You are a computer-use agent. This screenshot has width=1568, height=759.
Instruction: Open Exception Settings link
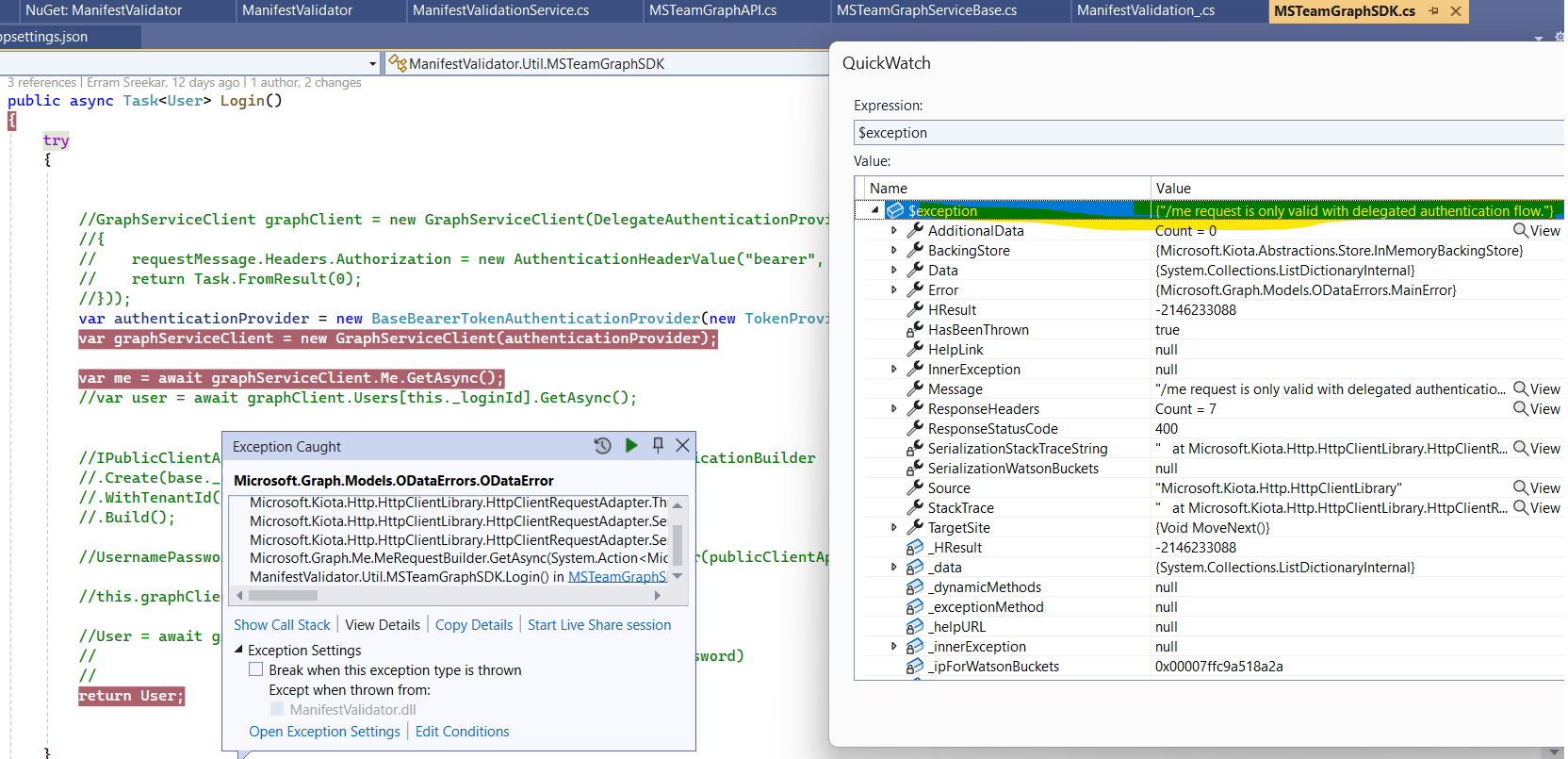tap(324, 731)
